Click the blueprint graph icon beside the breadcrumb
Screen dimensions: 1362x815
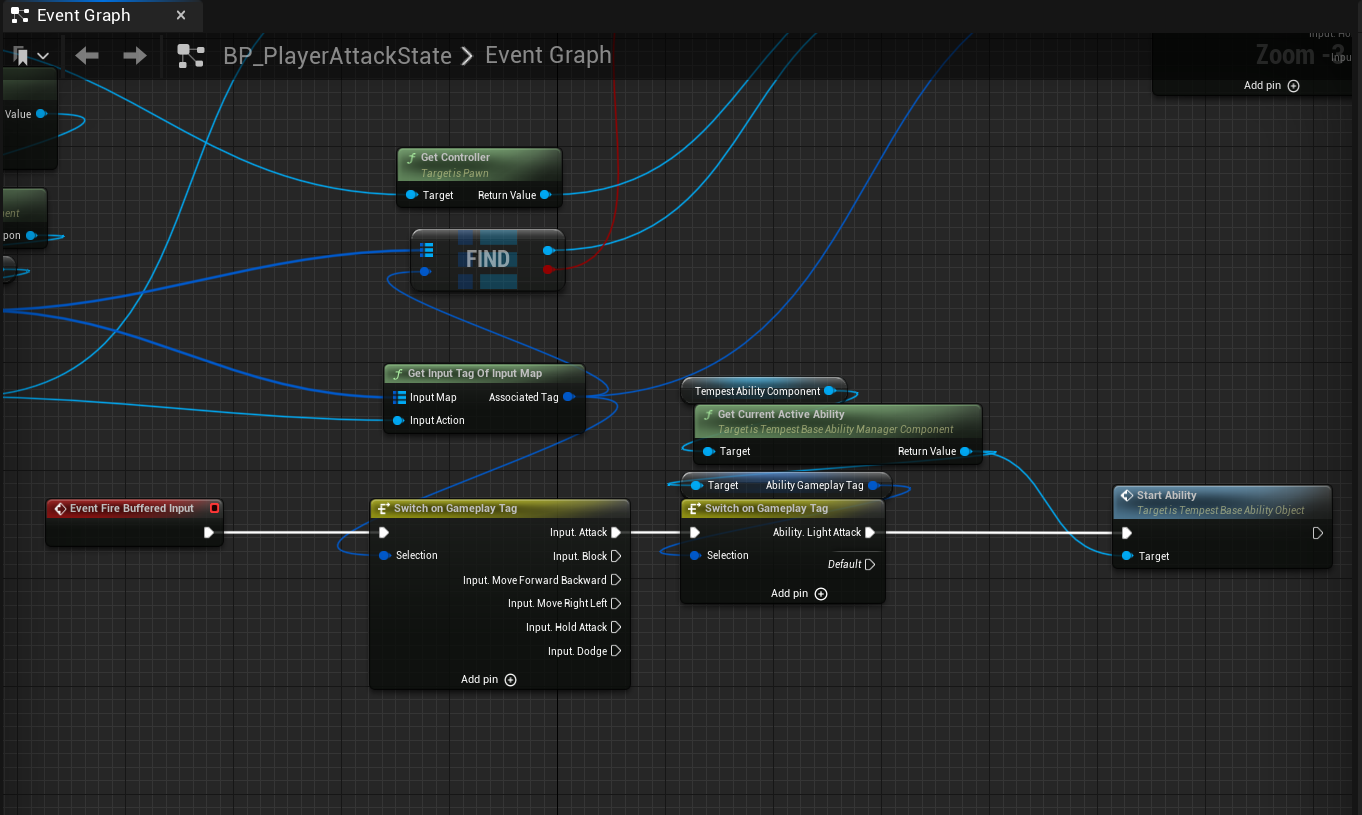coord(189,56)
